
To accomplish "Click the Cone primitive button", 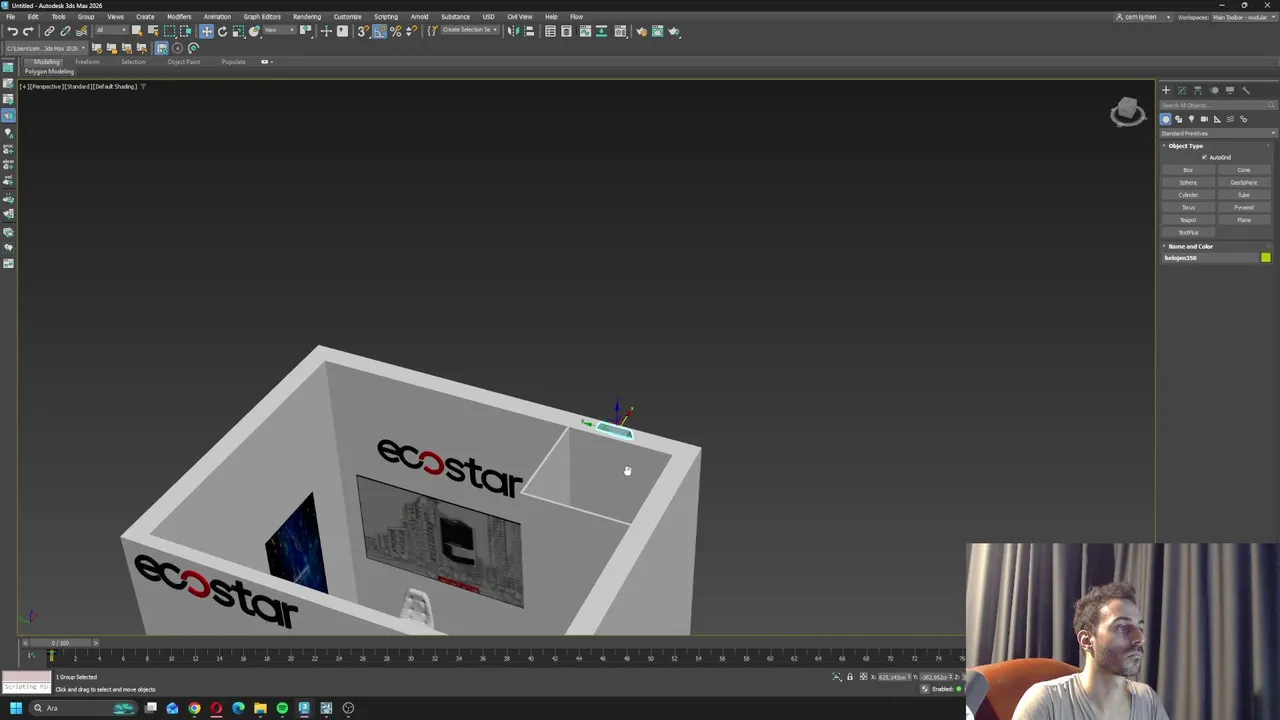I will point(1244,170).
